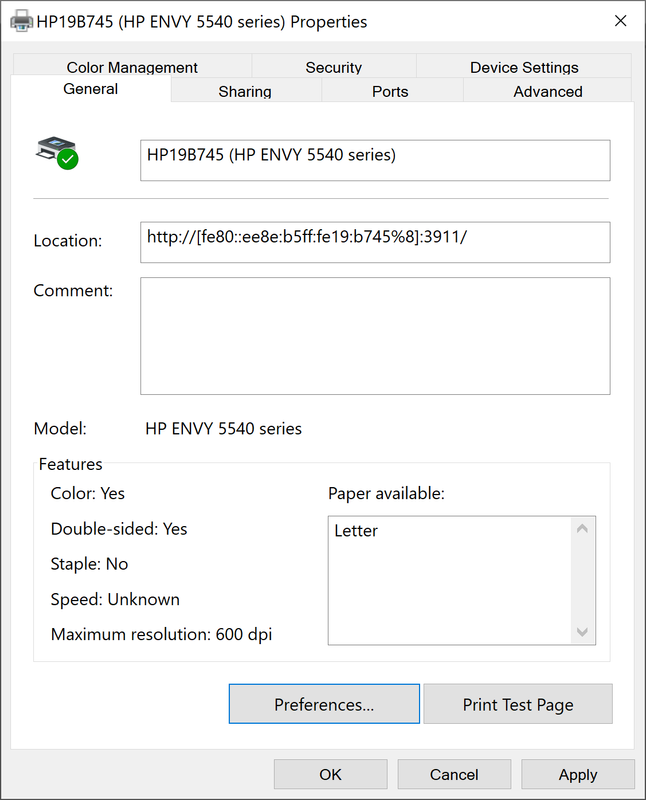Click inside the Comment text box
646x800 pixels.
pos(374,336)
